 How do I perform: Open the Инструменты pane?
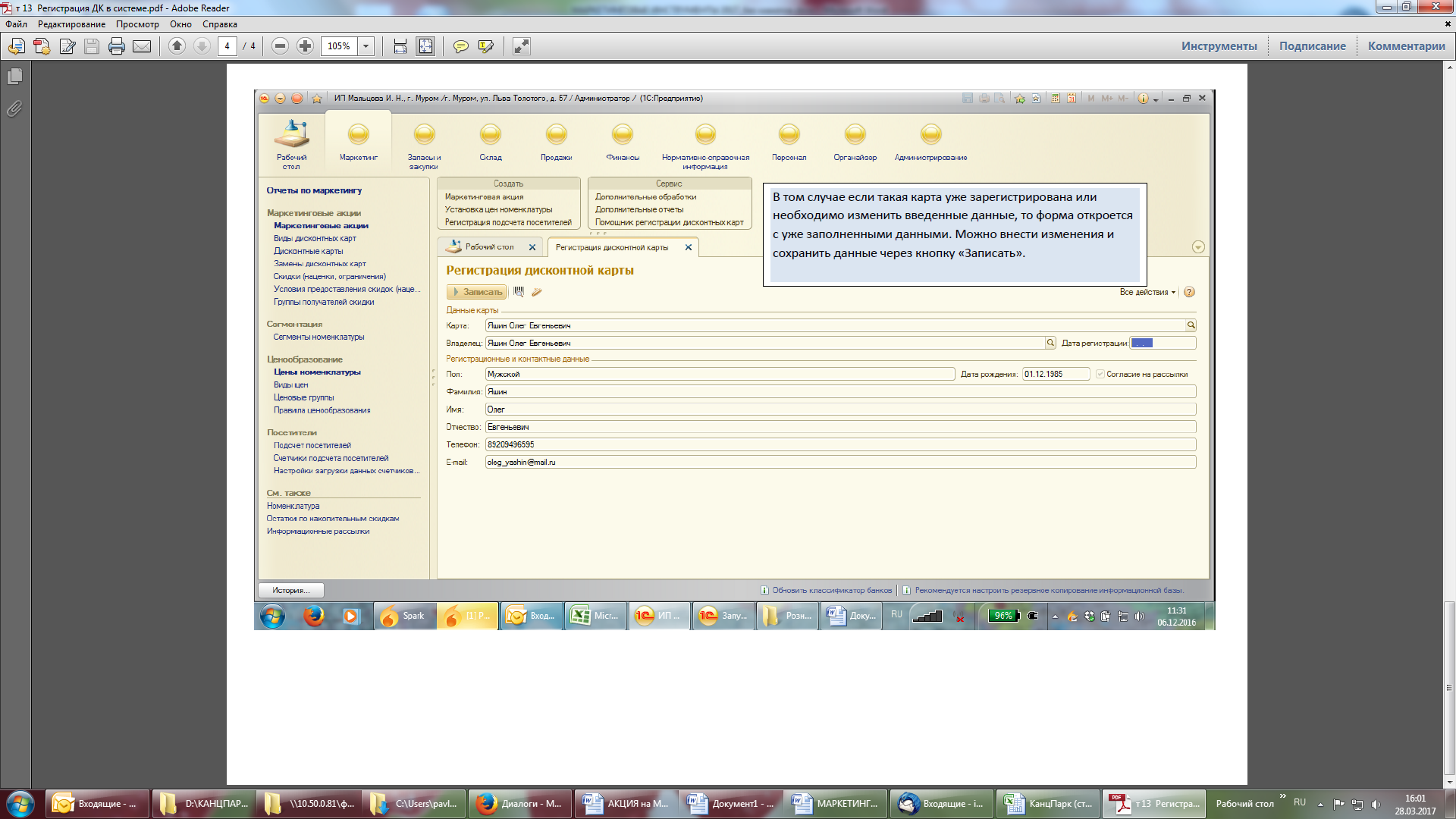pos(1219,46)
